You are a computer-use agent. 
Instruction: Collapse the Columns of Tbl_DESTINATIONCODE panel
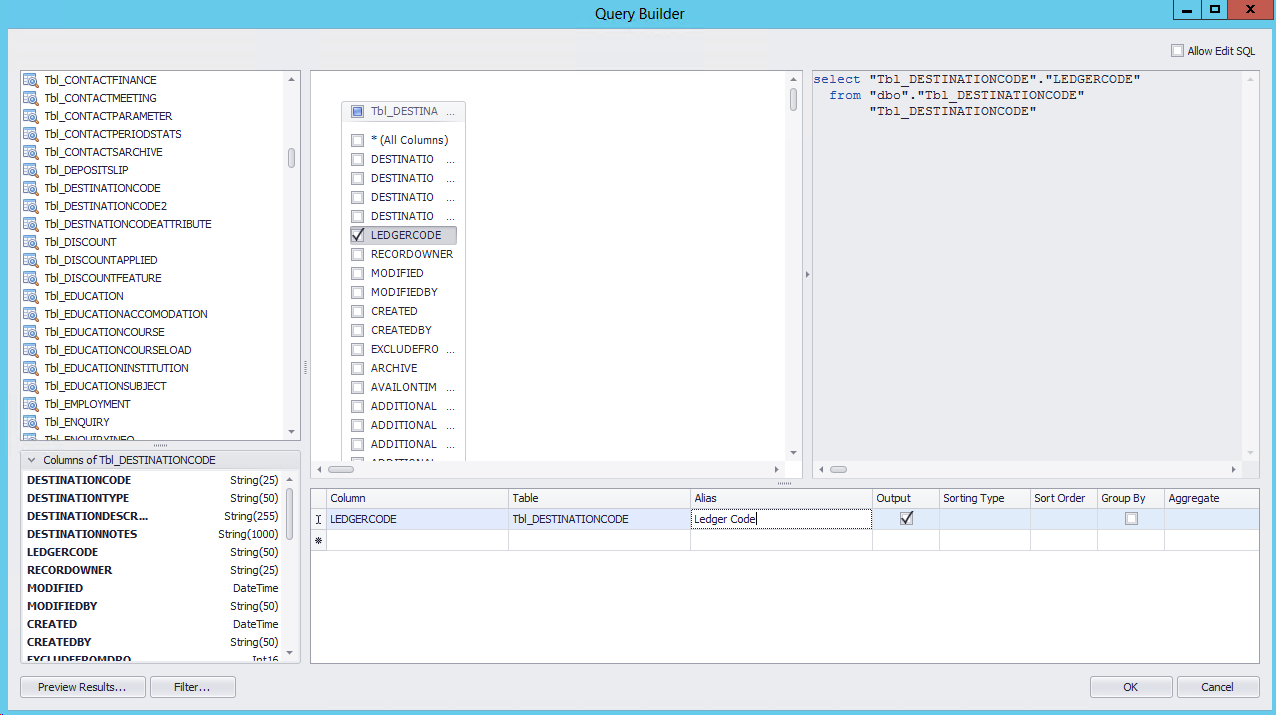(31, 460)
